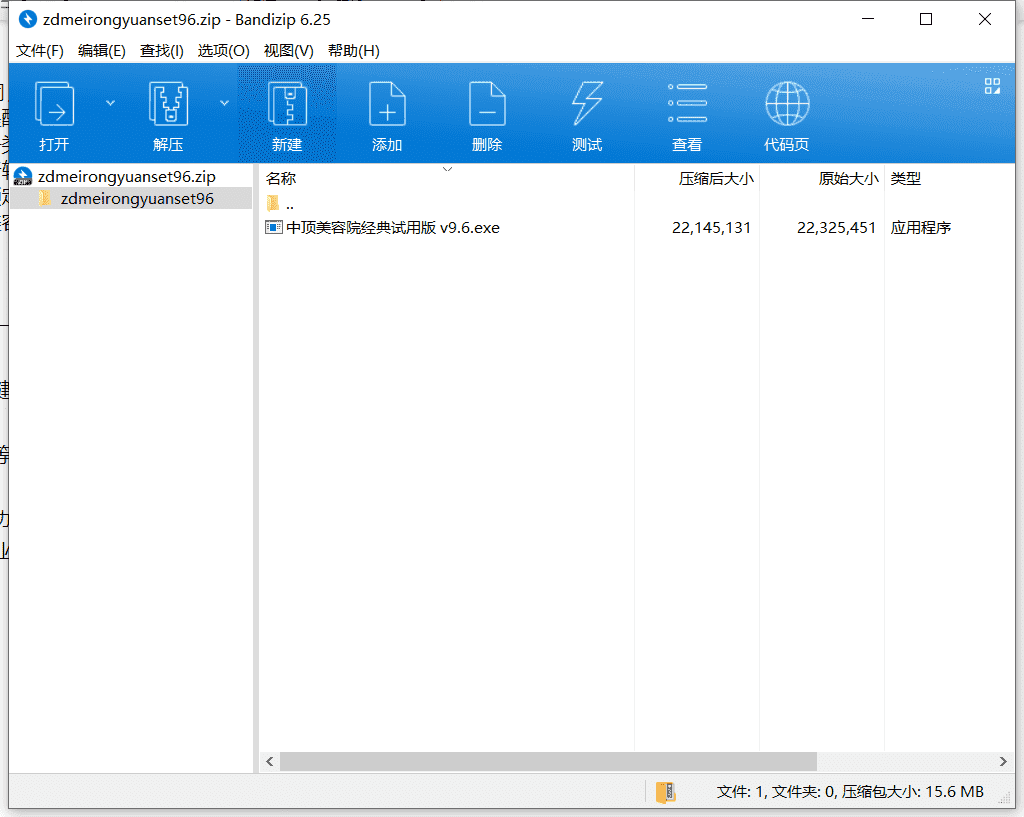Screen dimensions: 1024x817
Task: Select 中顶美容院经典试用版 v9.6.exe file
Action: (392, 227)
